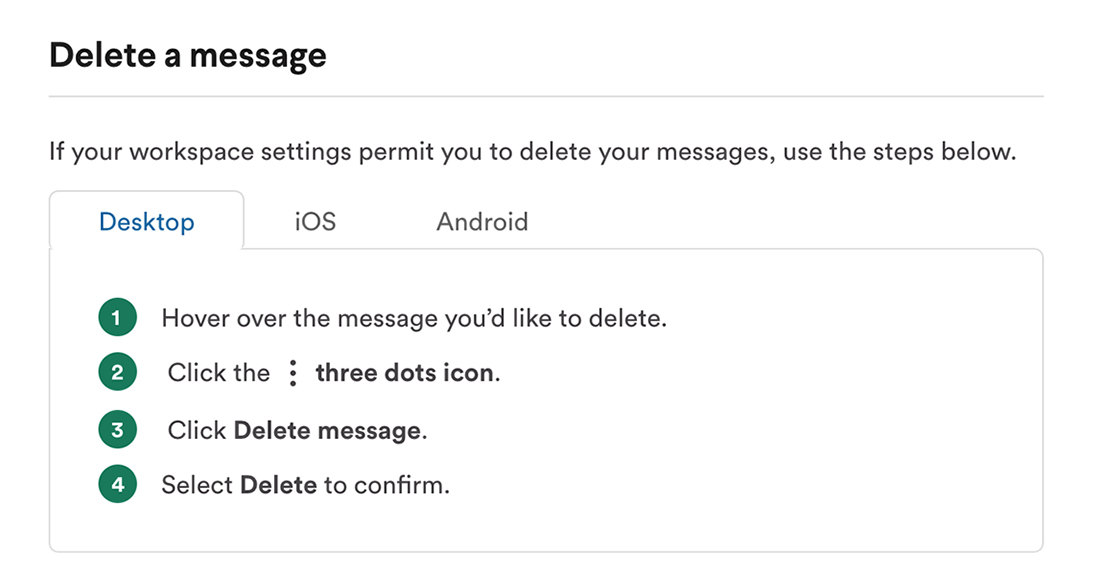Click the "Click the" text in step two
The width and height of the screenshot is (1100, 572).
pos(218,373)
